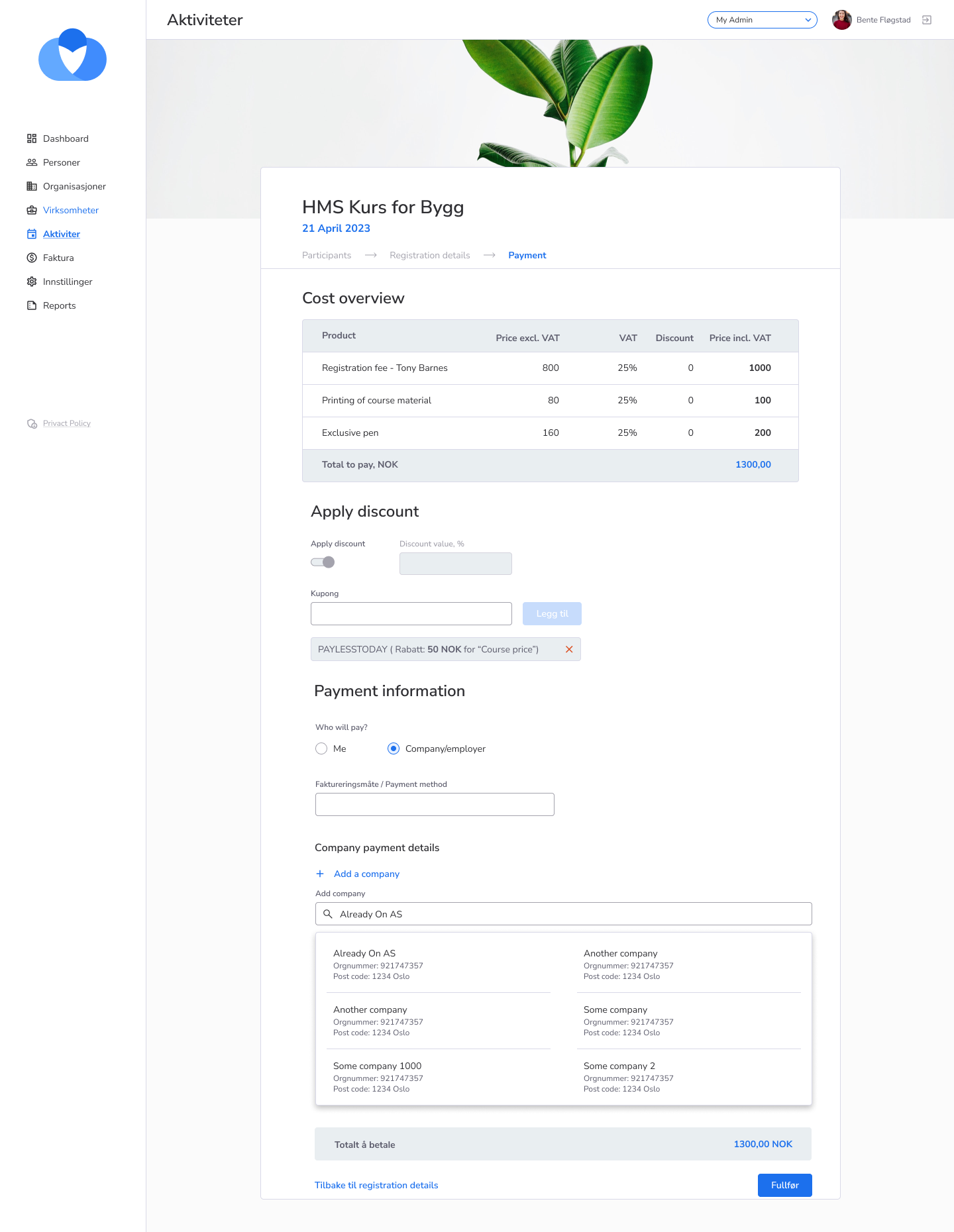Select the Company/employer radio button

394,748
